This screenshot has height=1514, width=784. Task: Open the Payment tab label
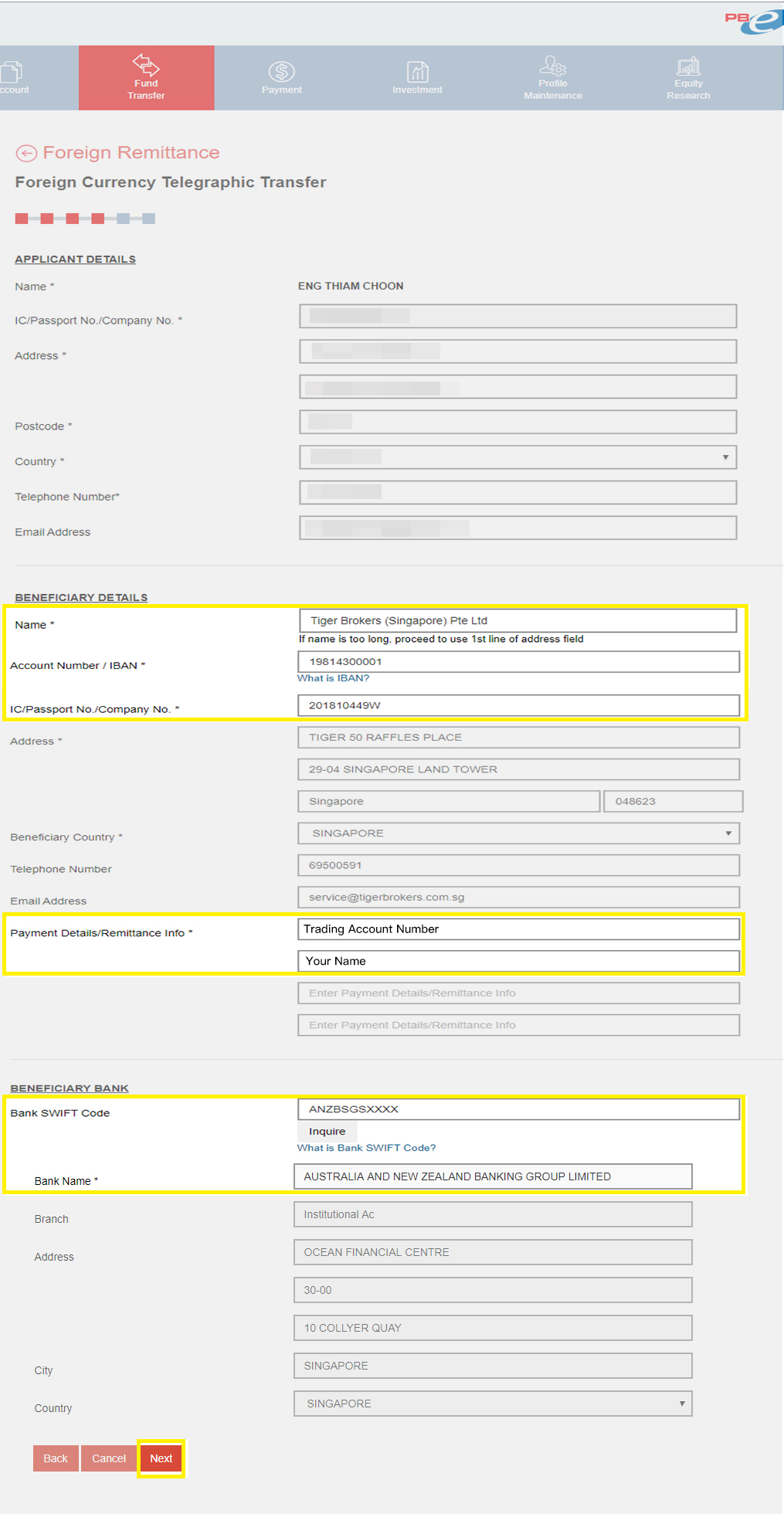coord(282,90)
